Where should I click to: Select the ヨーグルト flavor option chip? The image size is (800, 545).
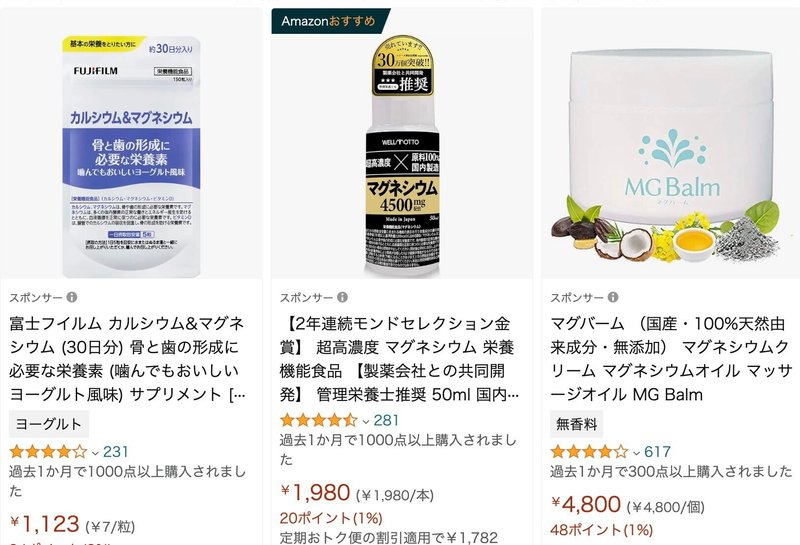(x=48, y=424)
